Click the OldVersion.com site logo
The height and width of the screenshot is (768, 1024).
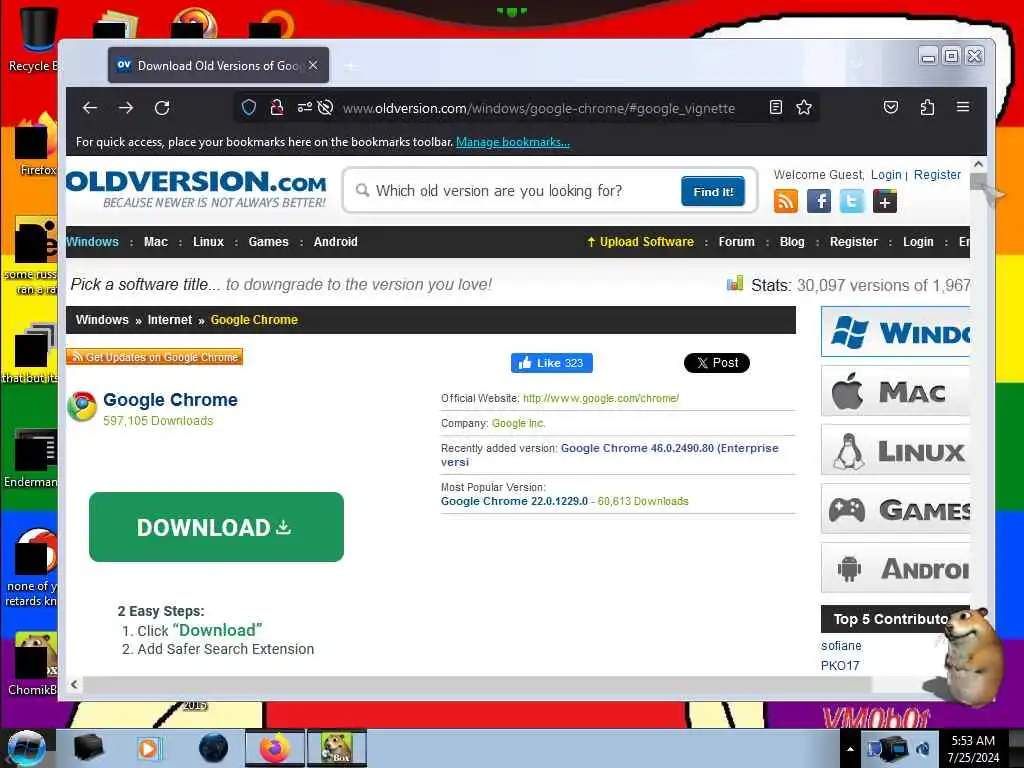point(196,189)
